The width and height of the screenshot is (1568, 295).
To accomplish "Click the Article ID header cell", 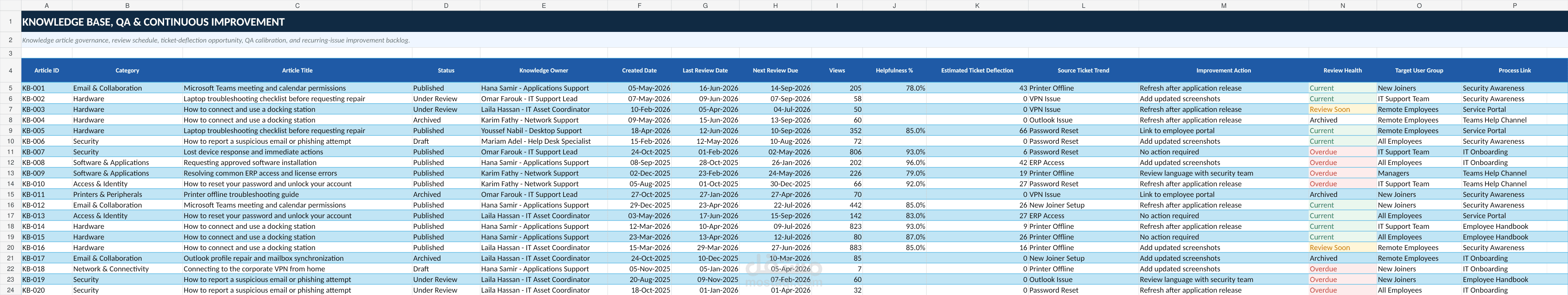I will click(x=47, y=71).
